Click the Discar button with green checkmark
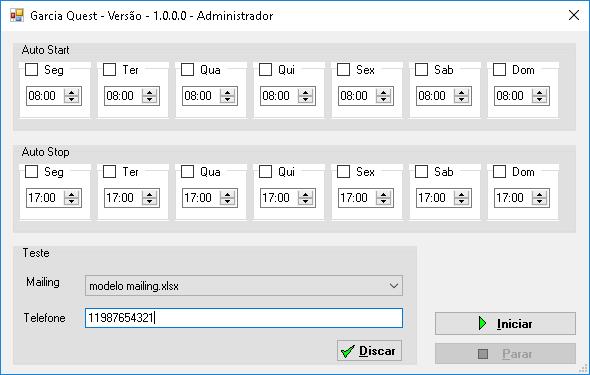The image size is (590, 375). tap(369, 351)
